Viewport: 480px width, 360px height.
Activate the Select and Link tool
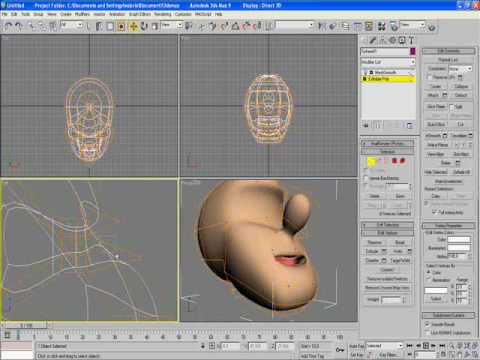pos(32,26)
